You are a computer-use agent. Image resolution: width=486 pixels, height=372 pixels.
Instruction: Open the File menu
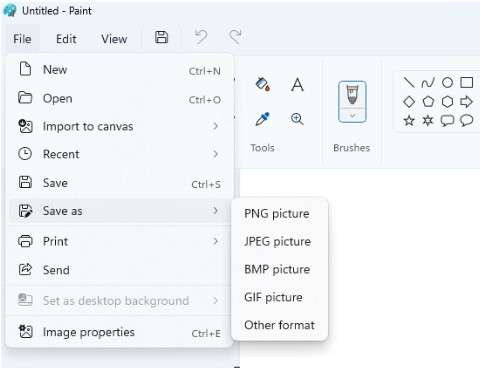pos(22,39)
